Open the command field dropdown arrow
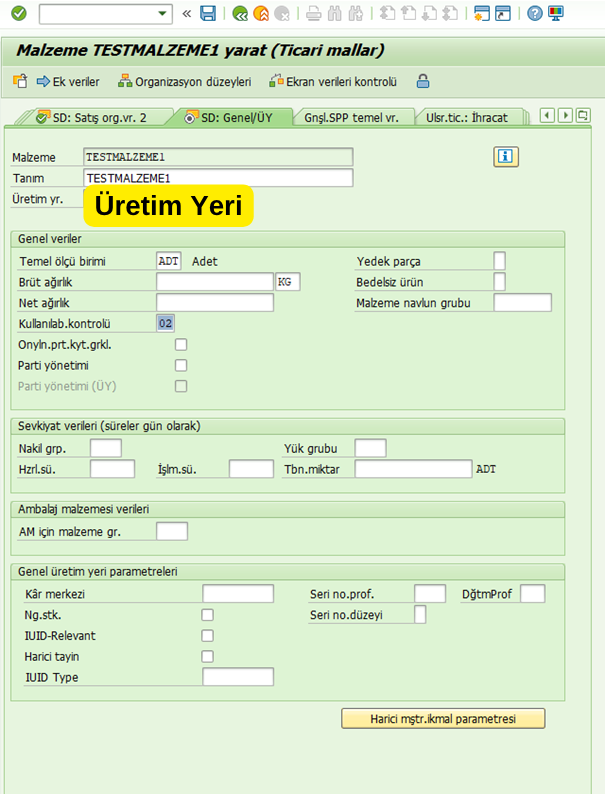This screenshot has width=605, height=794. (163, 14)
